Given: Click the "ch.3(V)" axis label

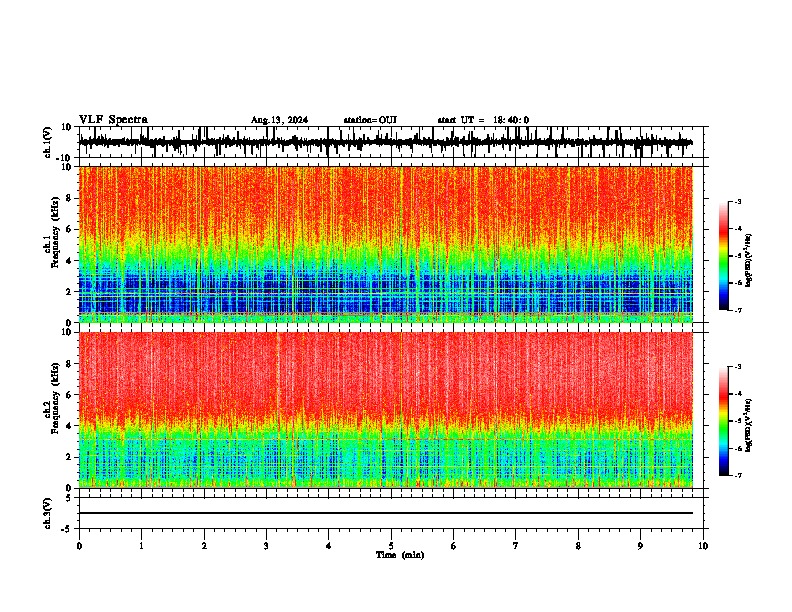Looking at the screenshot, I should click(x=48, y=513).
